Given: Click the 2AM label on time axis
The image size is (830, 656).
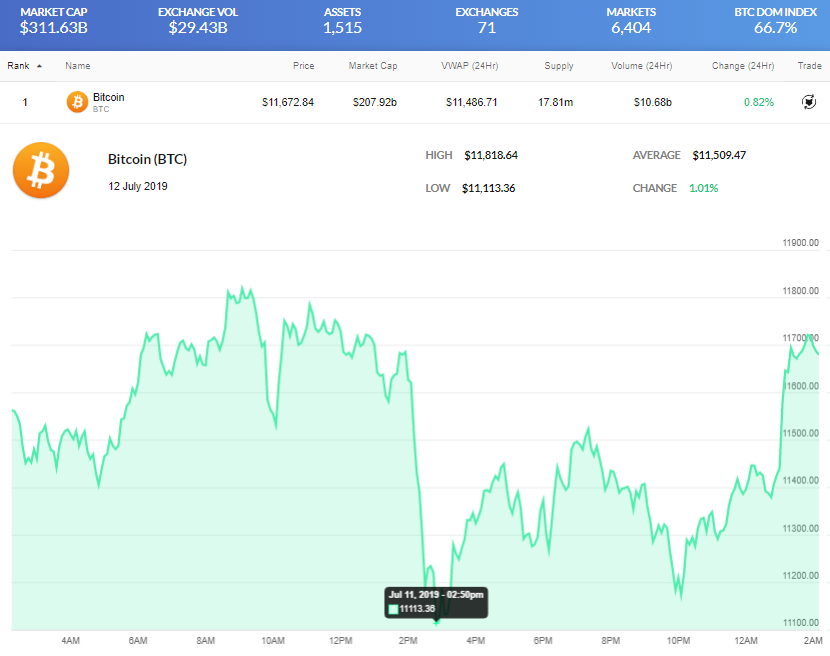Looking at the screenshot, I should 813,641.
